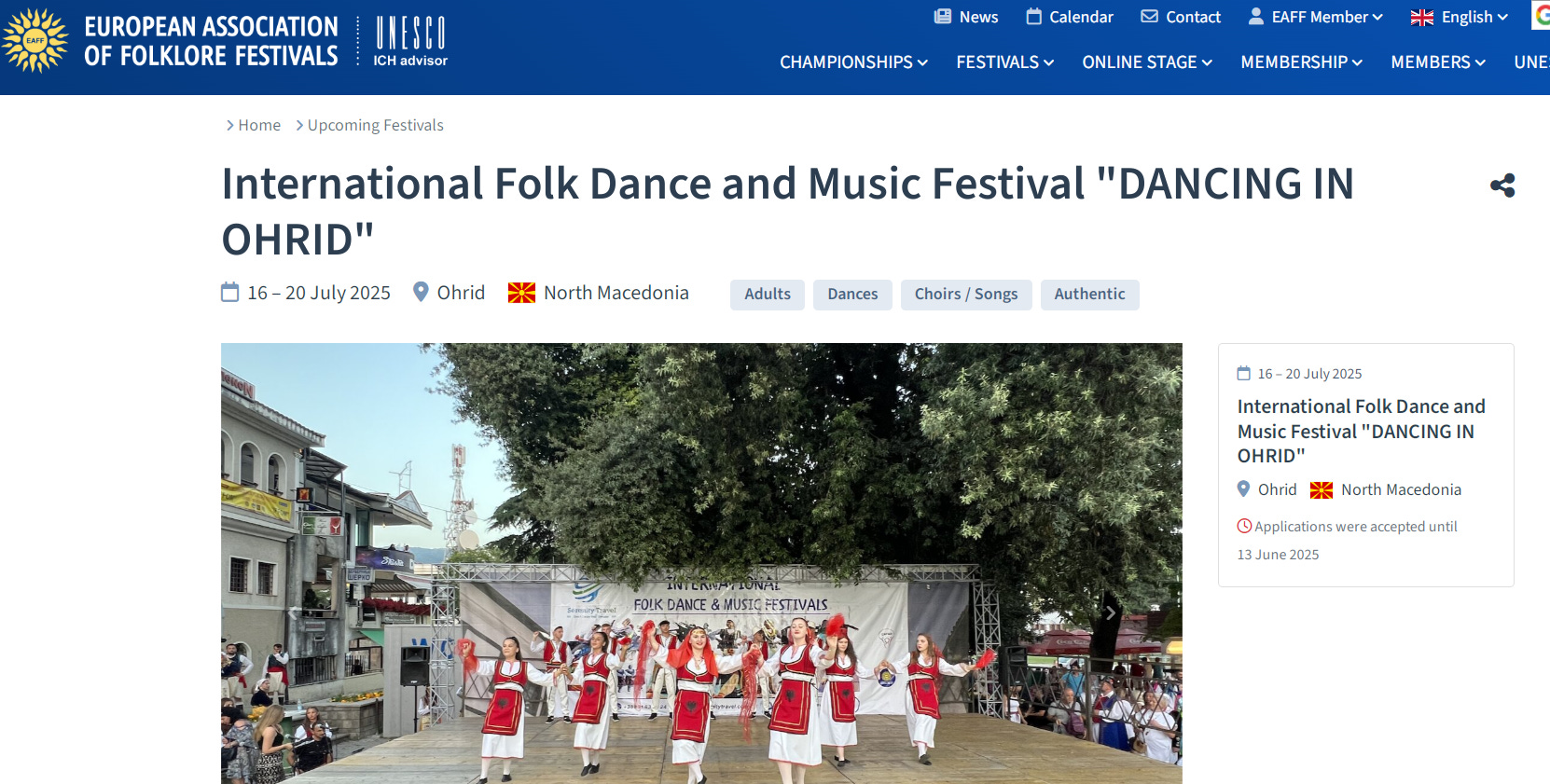Click 'Ohrid' in the sidebar card
Viewport: 1550px width, 784px height.
coord(1277,489)
